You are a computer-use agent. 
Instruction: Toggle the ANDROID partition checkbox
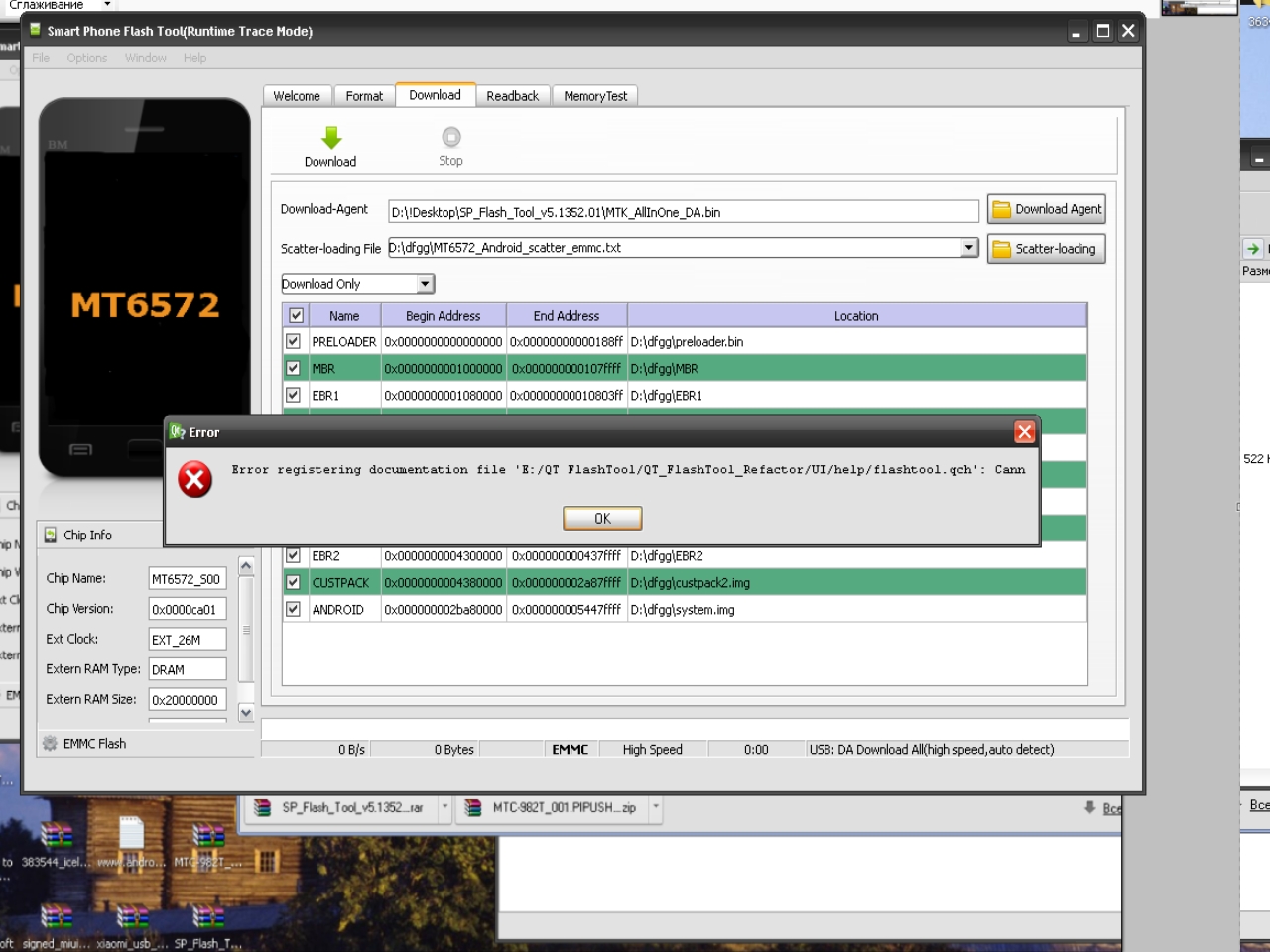pyautogui.click(x=294, y=609)
